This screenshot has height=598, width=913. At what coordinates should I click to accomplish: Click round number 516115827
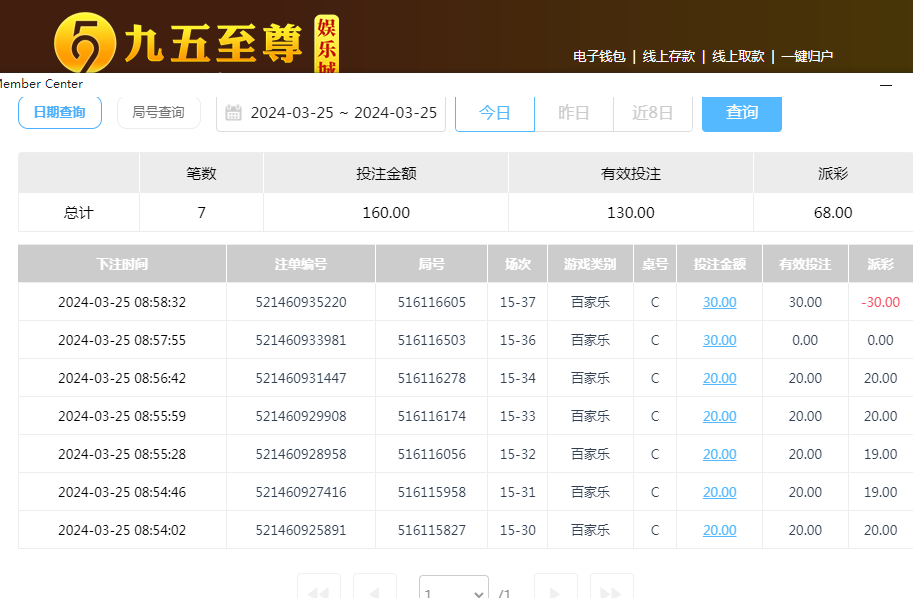pos(431,530)
